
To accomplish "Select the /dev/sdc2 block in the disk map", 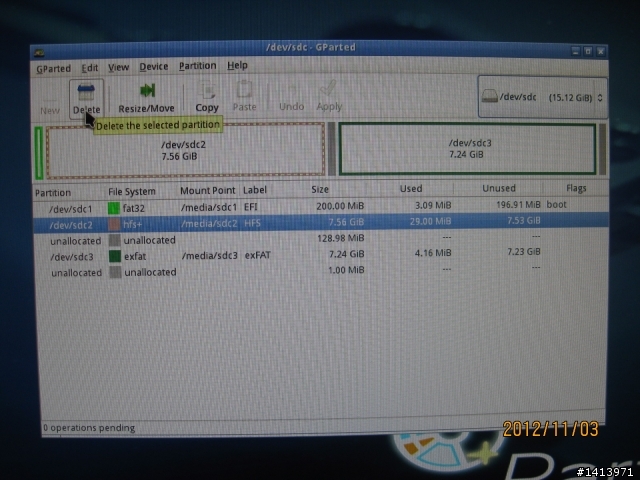I will pos(186,151).
